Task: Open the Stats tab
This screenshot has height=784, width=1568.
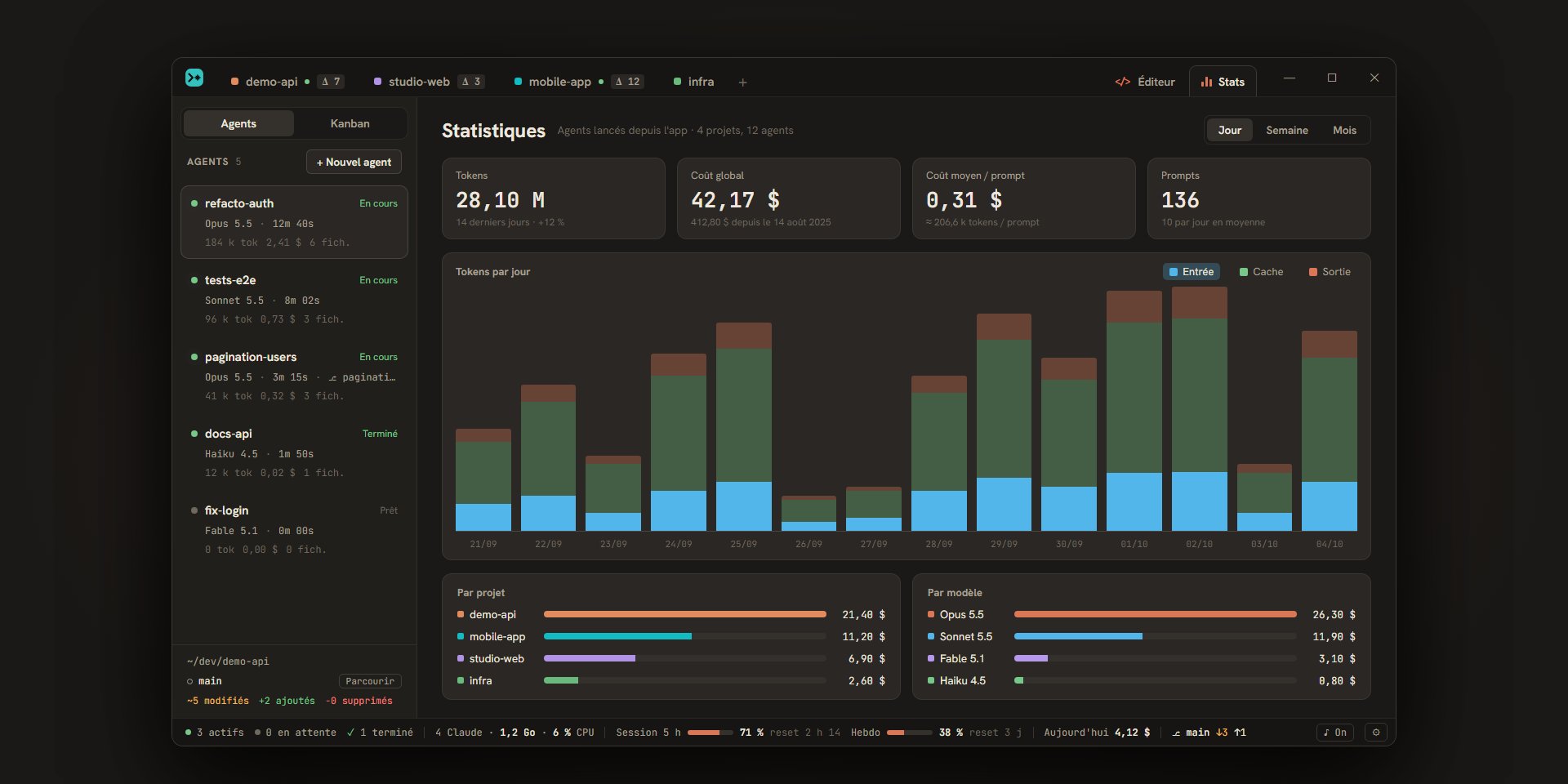Action: (1223, 82)
